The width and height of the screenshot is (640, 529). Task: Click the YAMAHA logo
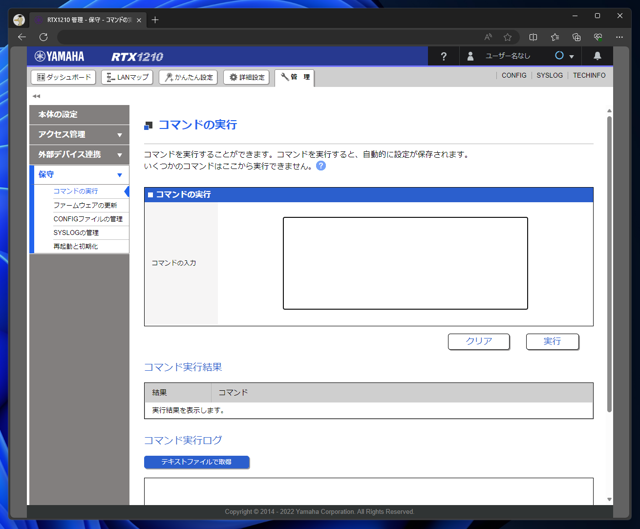(x=60, y=56)
